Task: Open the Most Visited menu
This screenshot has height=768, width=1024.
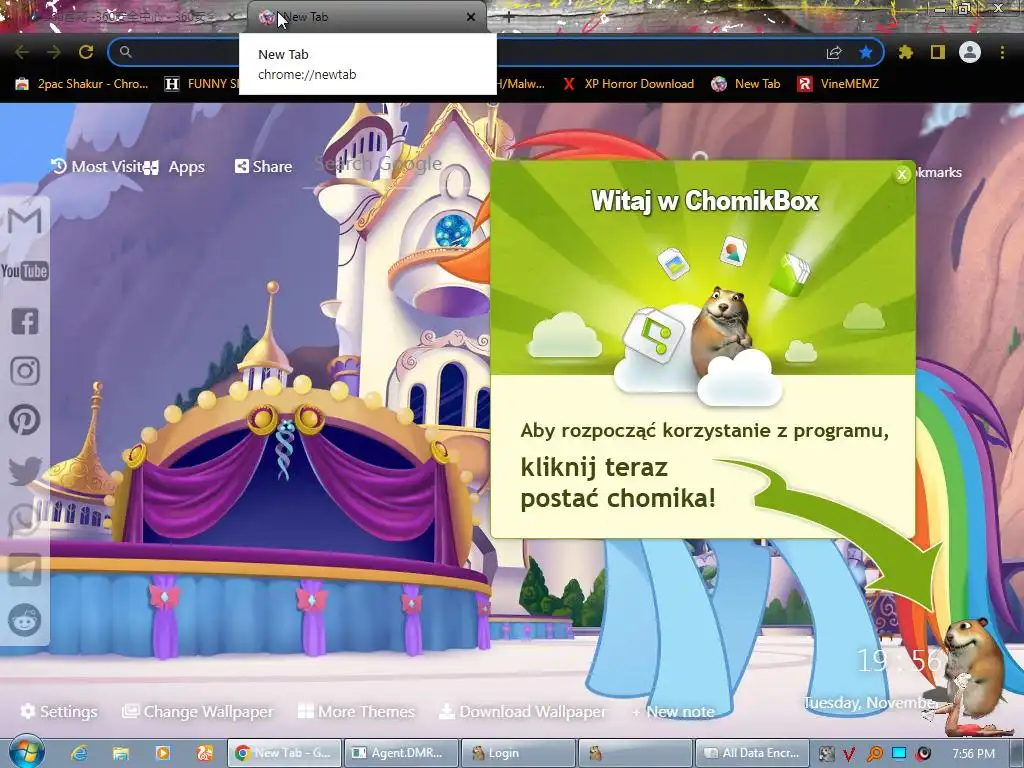Action: (x=97, y=167)
